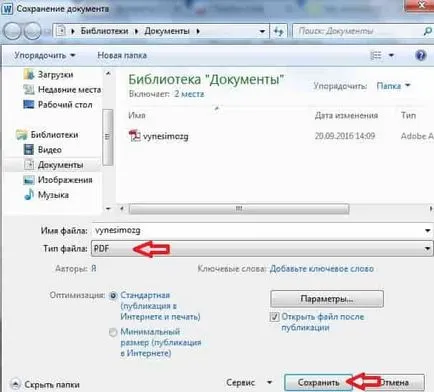Click Документы in the address bar
434x392 pixels.
[x=167, y=31]
